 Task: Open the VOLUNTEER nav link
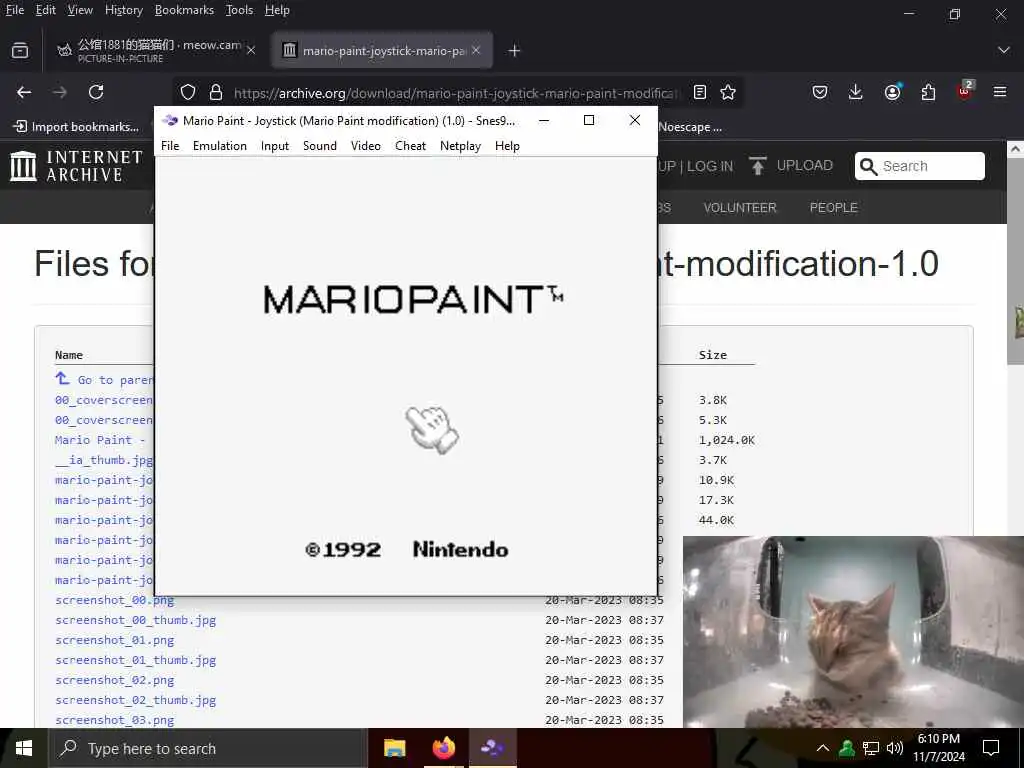click(740, 208)
